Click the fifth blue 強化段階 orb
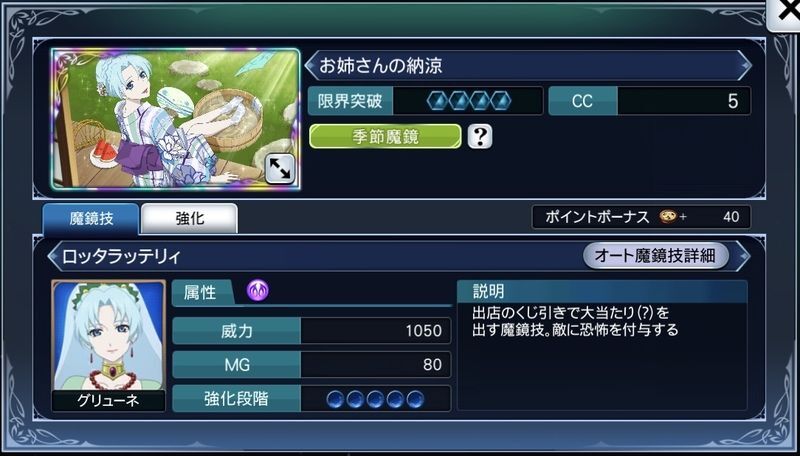 [415, 399]
